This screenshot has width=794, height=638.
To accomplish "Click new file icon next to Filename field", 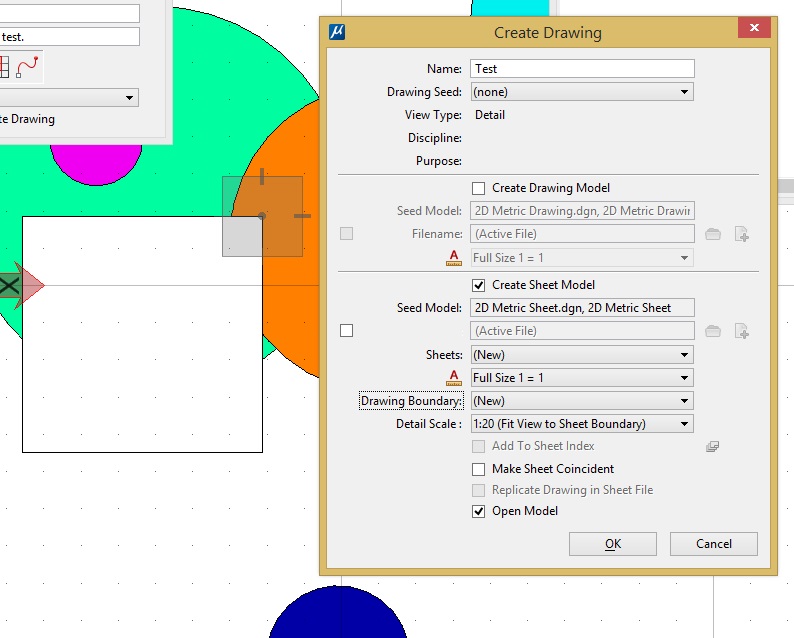I will (x=742, y=234).
